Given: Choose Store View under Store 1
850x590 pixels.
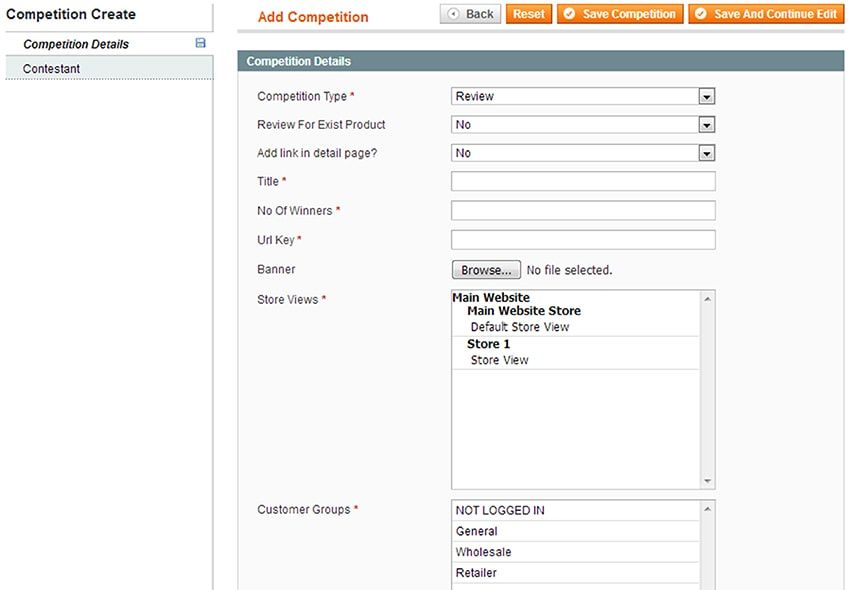Looking at the screenshot, I should [500, 360].
